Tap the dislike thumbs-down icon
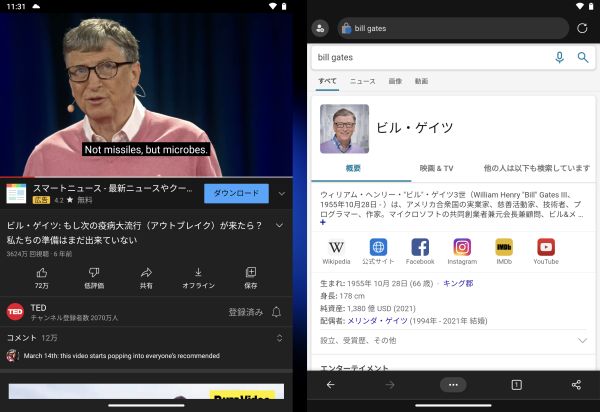This screenshot has width=600, height=412. 94,272
